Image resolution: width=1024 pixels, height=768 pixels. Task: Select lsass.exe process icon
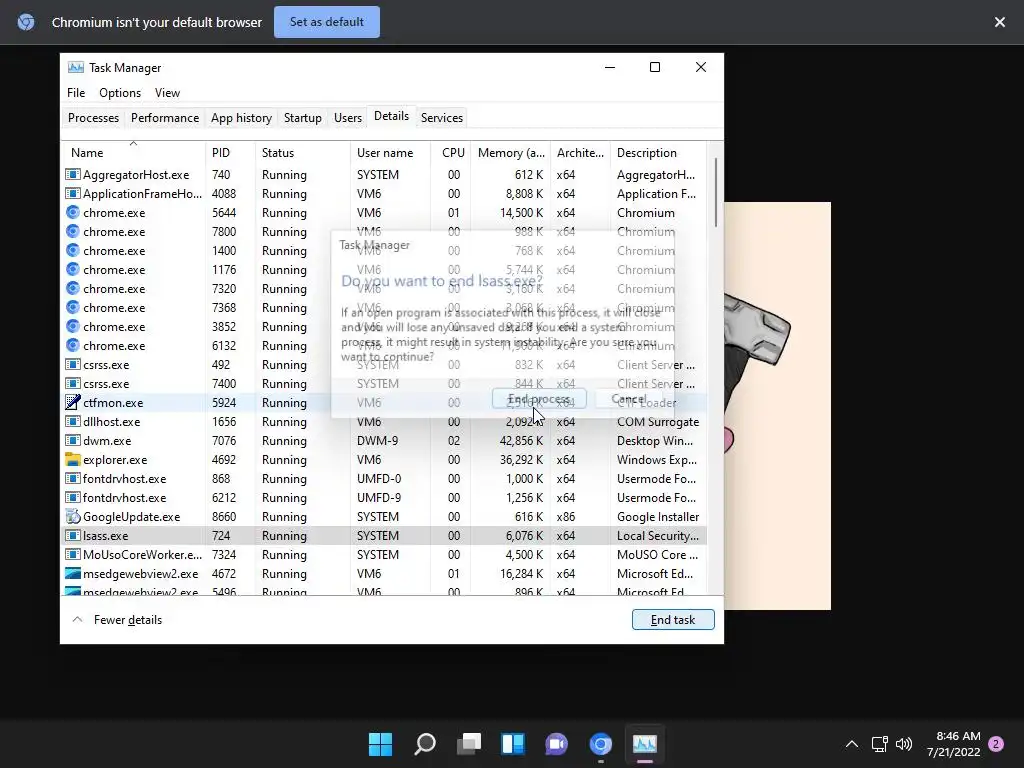72,536
